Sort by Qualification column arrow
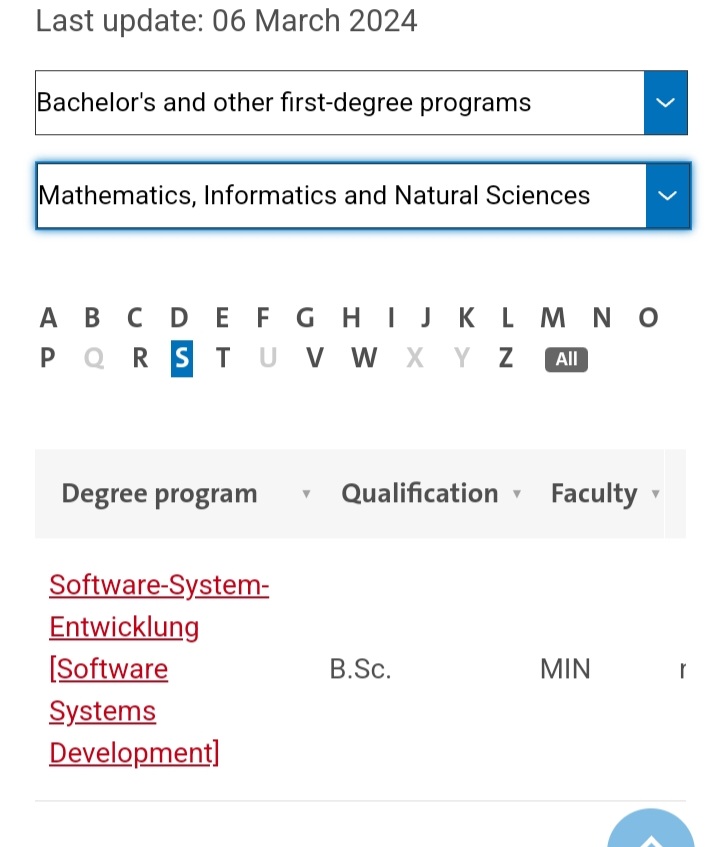The height and width of the screenshot is (847, 720). tap(517, 494)
